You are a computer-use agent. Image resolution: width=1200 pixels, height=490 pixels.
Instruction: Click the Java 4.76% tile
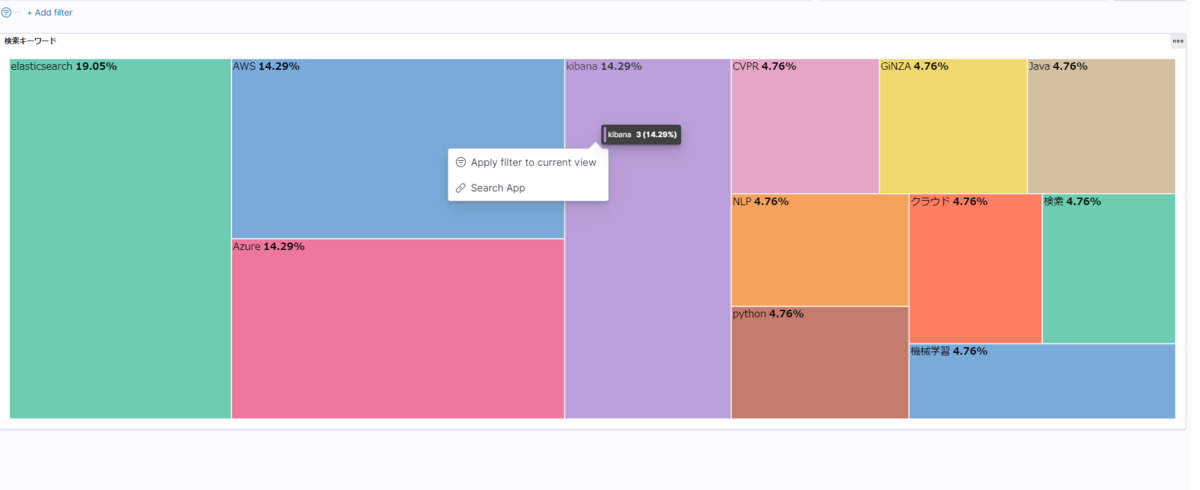(x=1101, y=125)
